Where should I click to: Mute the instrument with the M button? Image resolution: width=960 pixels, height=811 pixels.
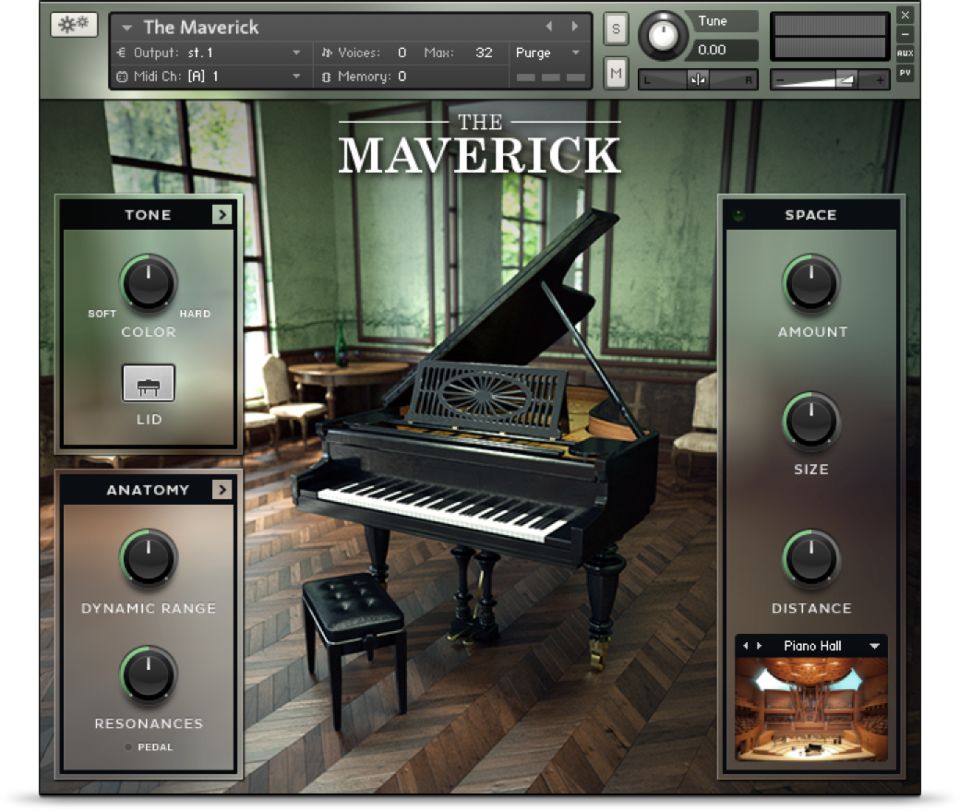click(615, 72)
